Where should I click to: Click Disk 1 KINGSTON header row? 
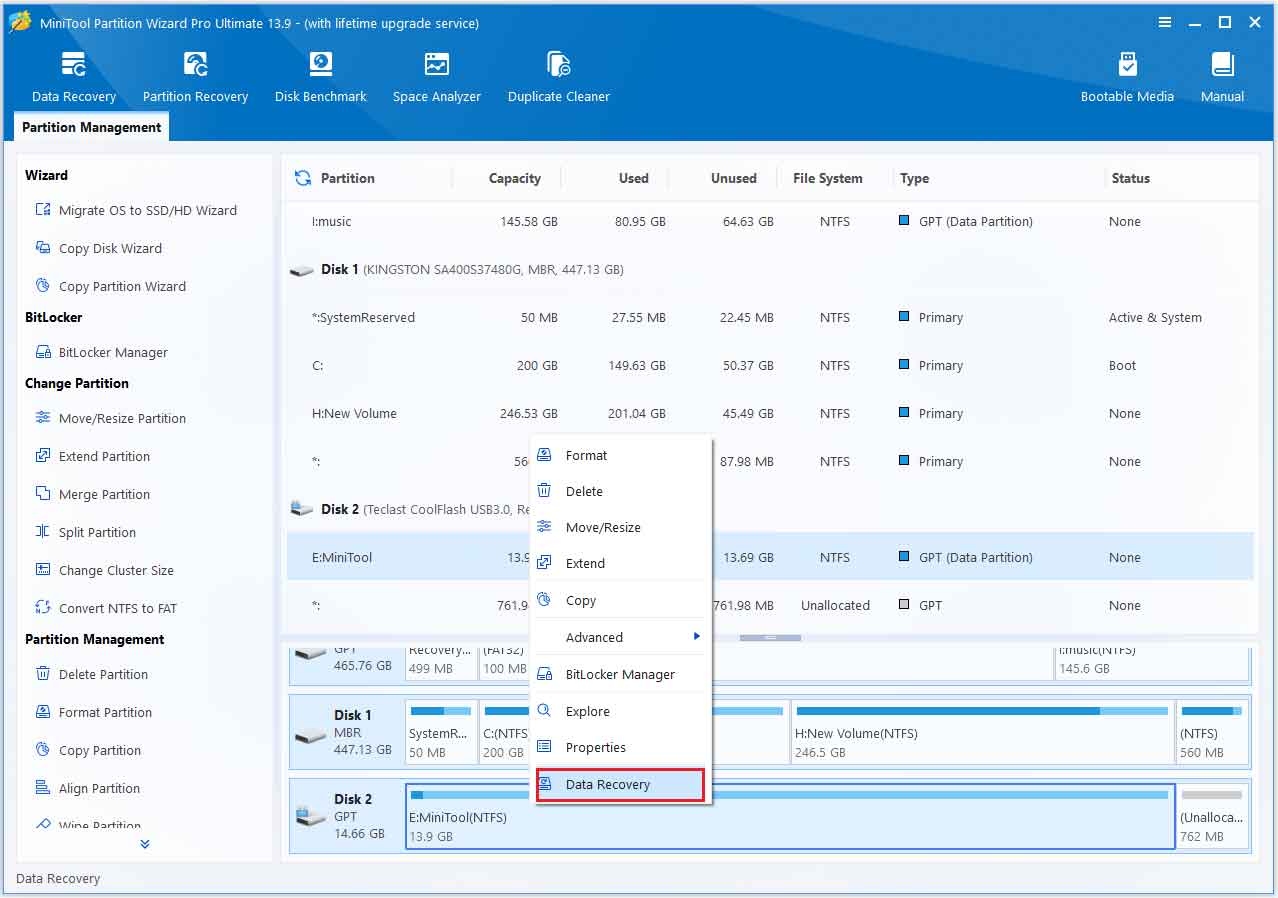(x=770, y=269)
